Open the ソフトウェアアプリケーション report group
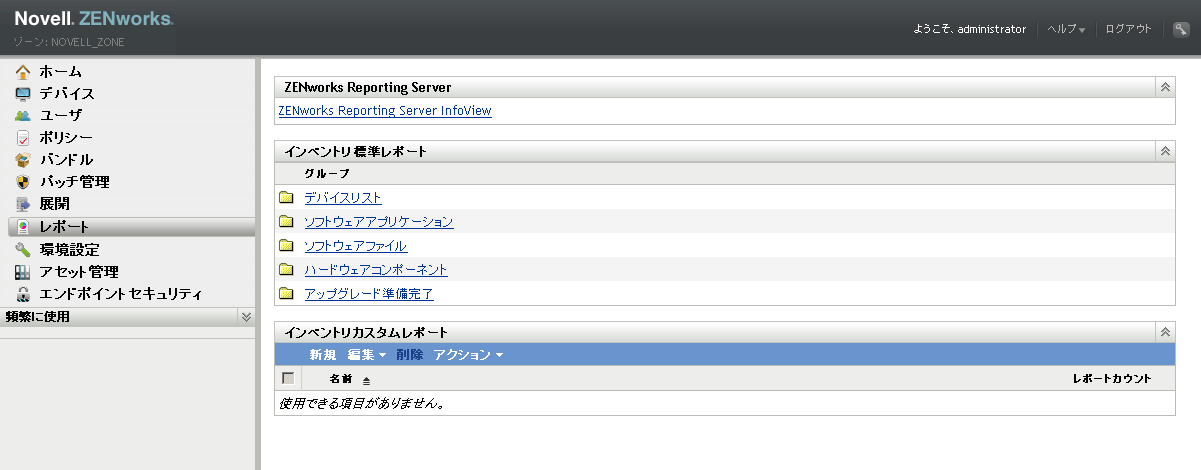Viewport: 1201px width, 470px height. click(379, 222)
